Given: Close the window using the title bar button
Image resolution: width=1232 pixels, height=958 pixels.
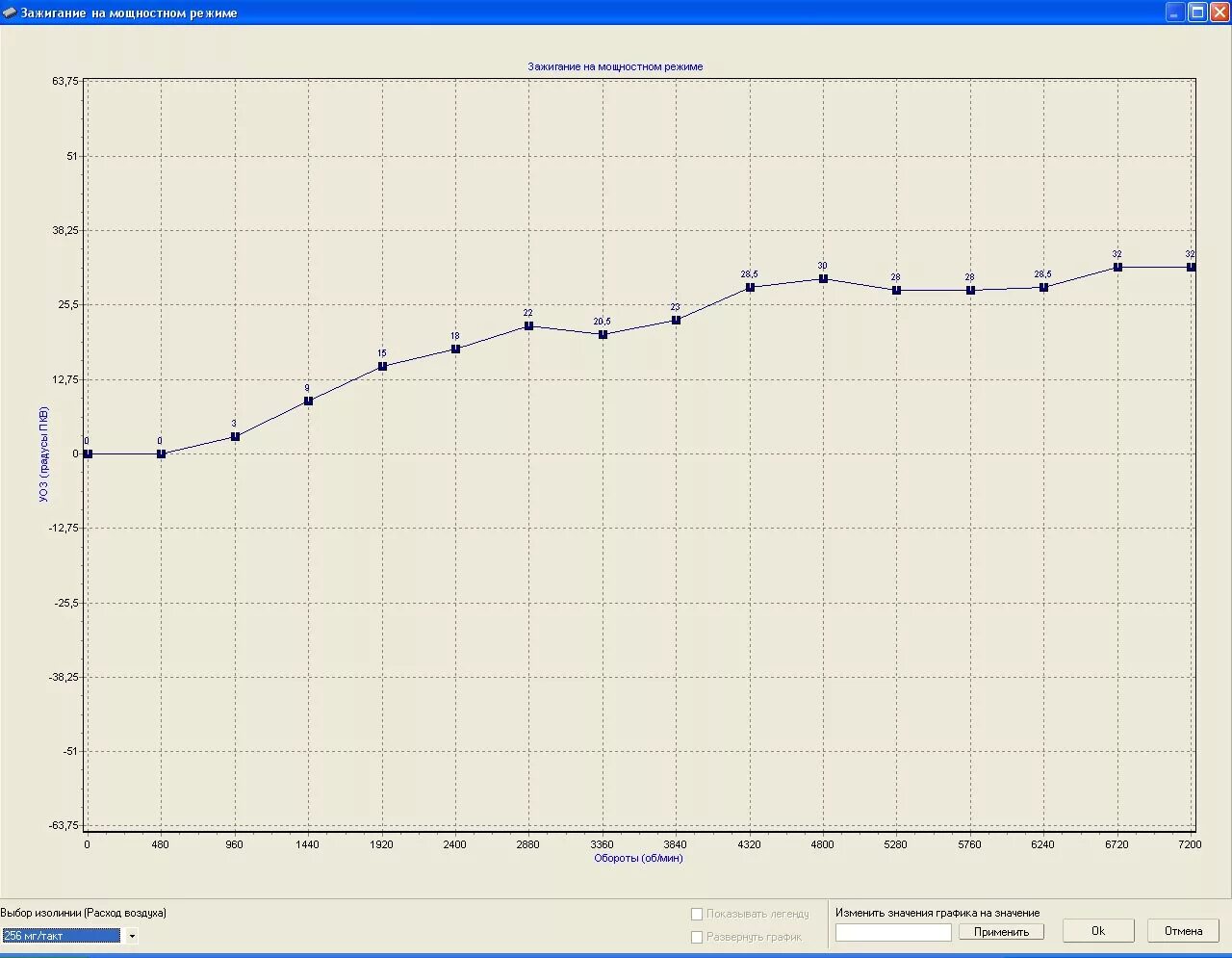Looking at the screenshot, I should pos(1219,13).
